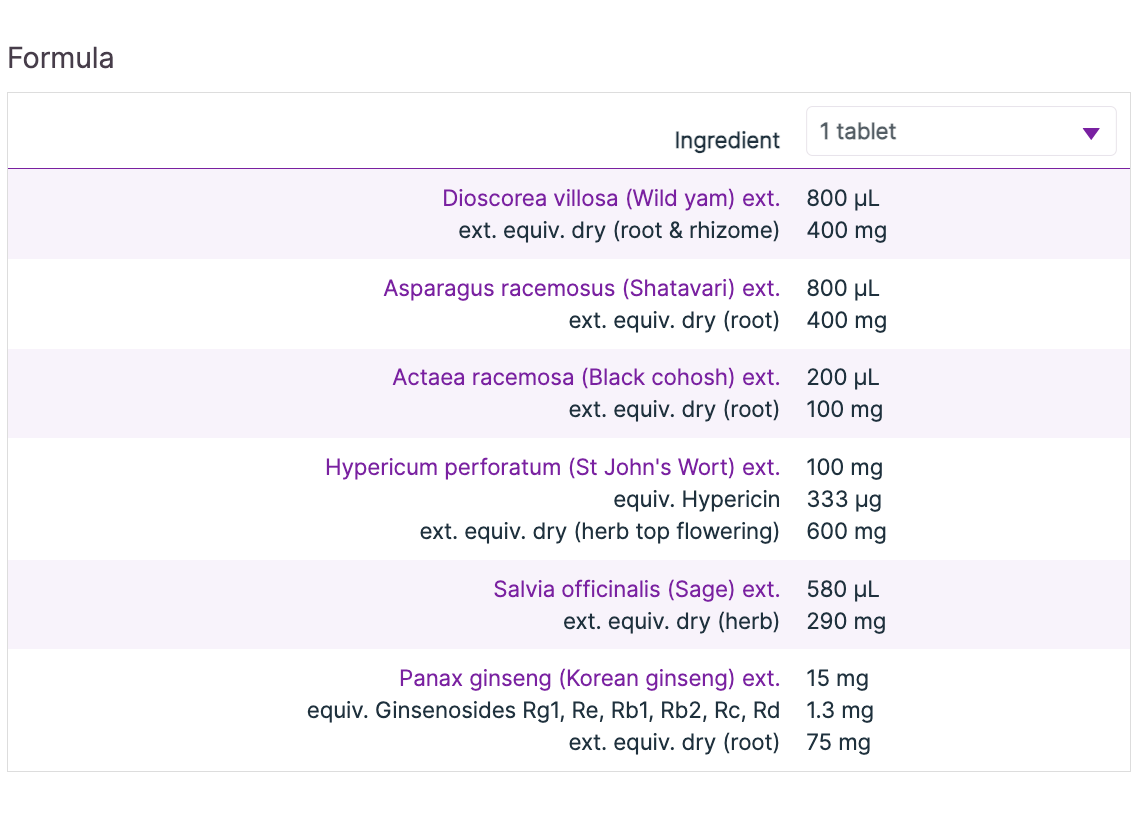This screenshot has height=834, width=1136.
Task: Click the ext. equiv. dry (root & rhizome) text
Action: [x=618, y=230]
